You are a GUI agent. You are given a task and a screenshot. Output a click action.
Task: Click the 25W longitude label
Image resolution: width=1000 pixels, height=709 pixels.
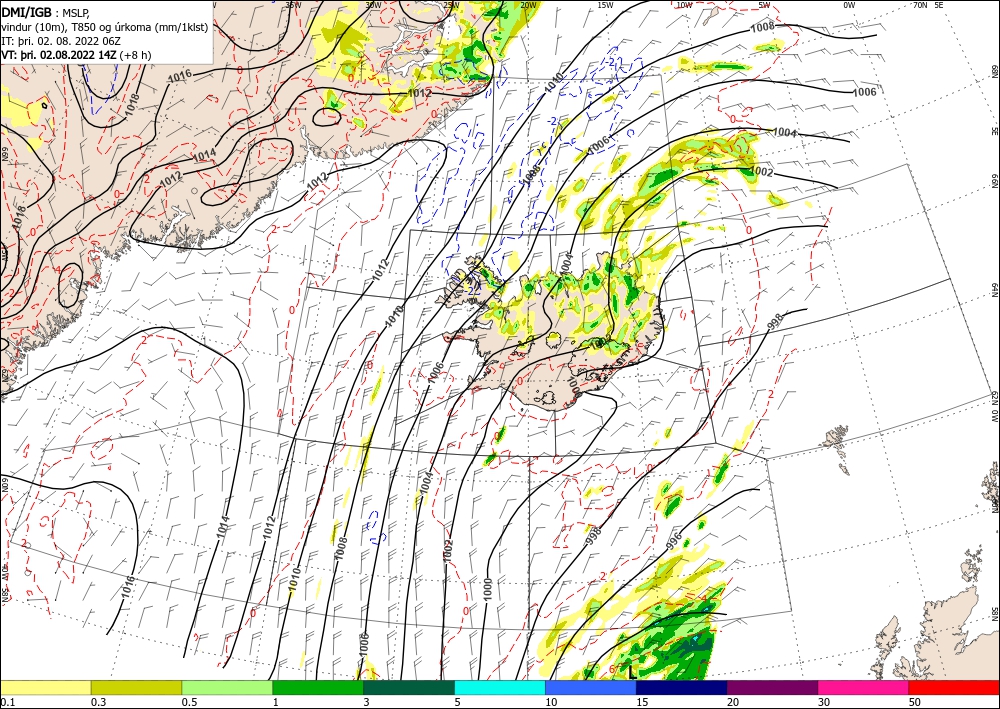pos(451,5)
